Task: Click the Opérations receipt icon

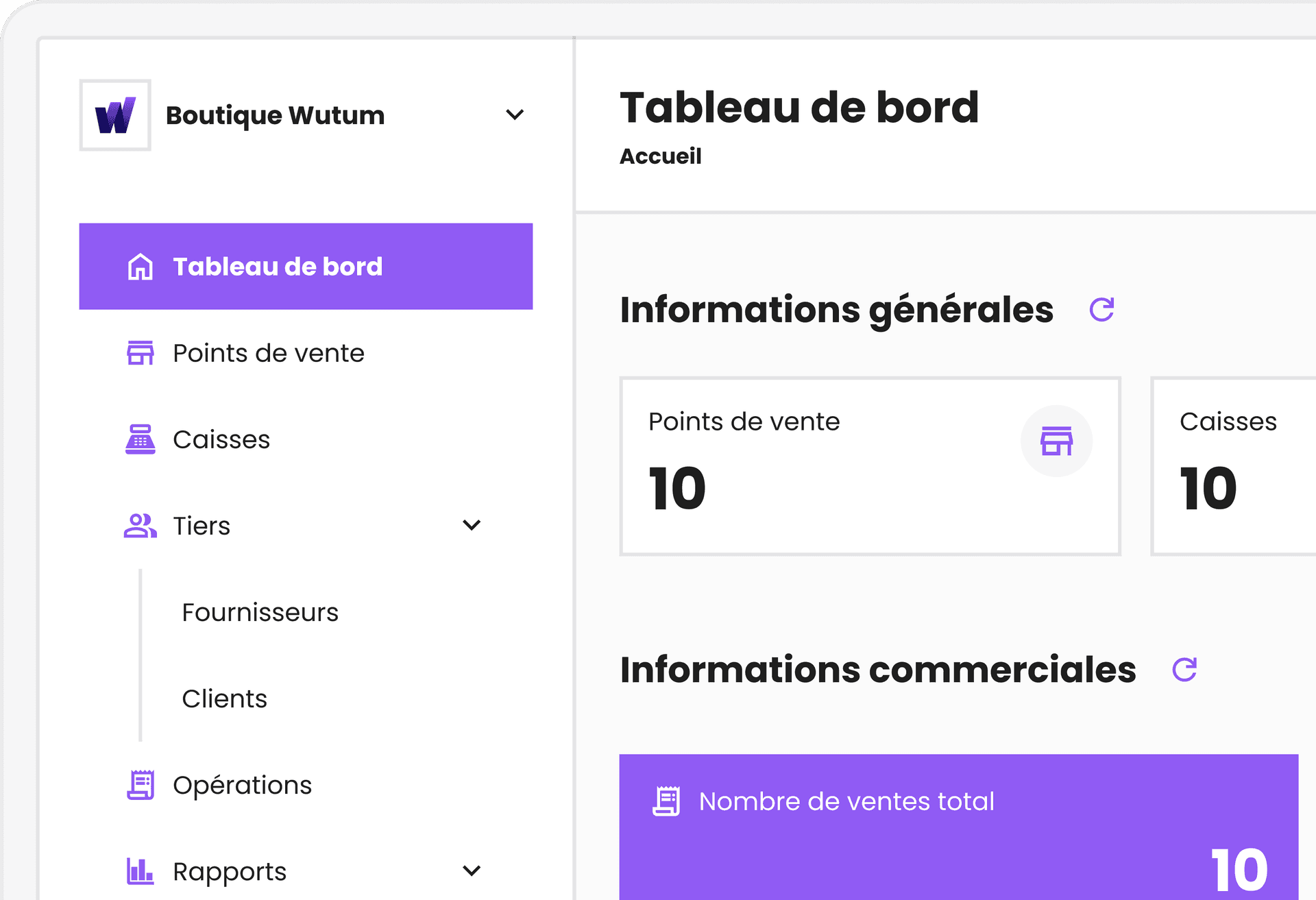Action: pos(141,785)
